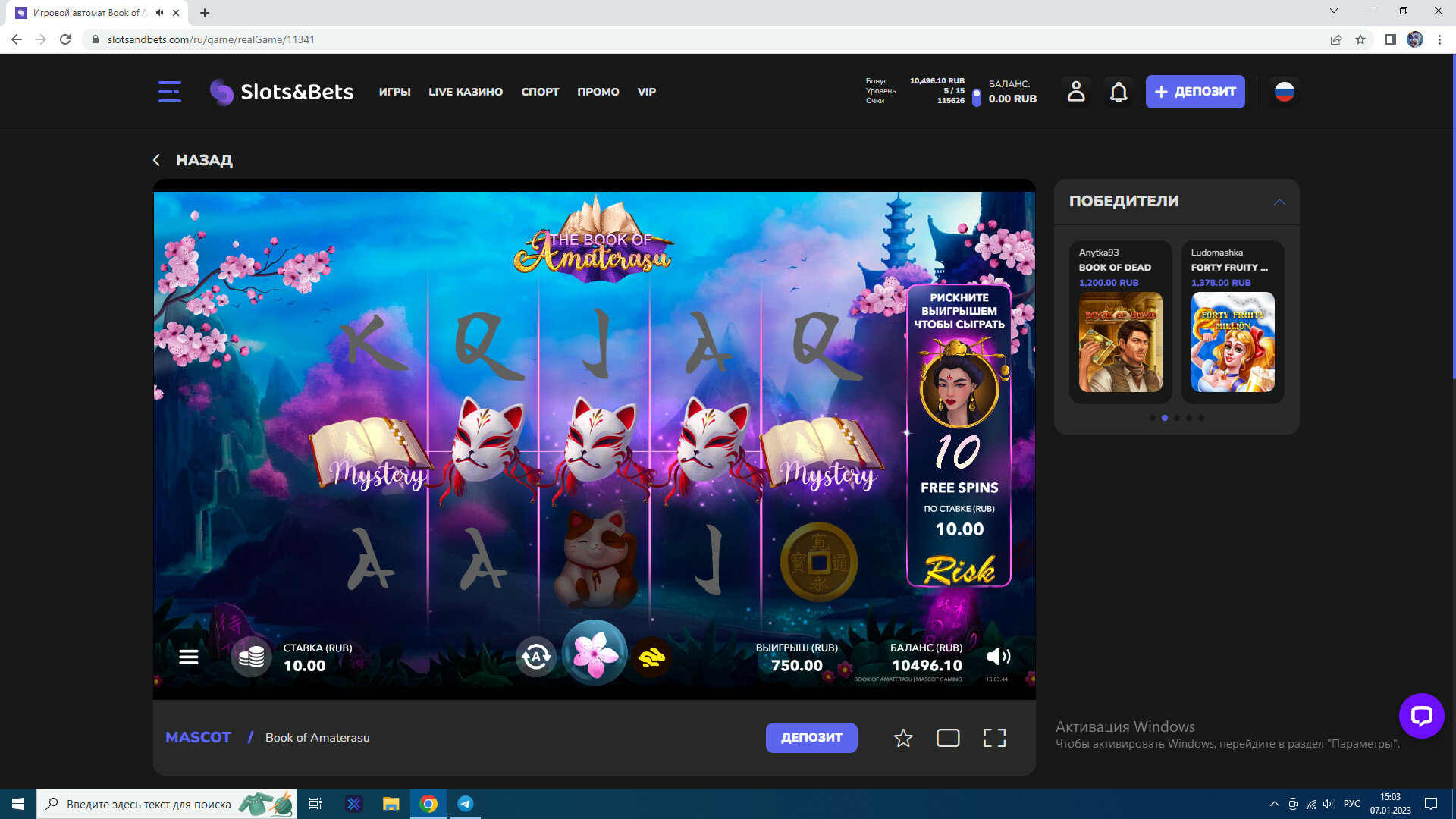This screenshot has width=1456, height=819.
Task: Open the bet coins selector
Action: point(251,657)
